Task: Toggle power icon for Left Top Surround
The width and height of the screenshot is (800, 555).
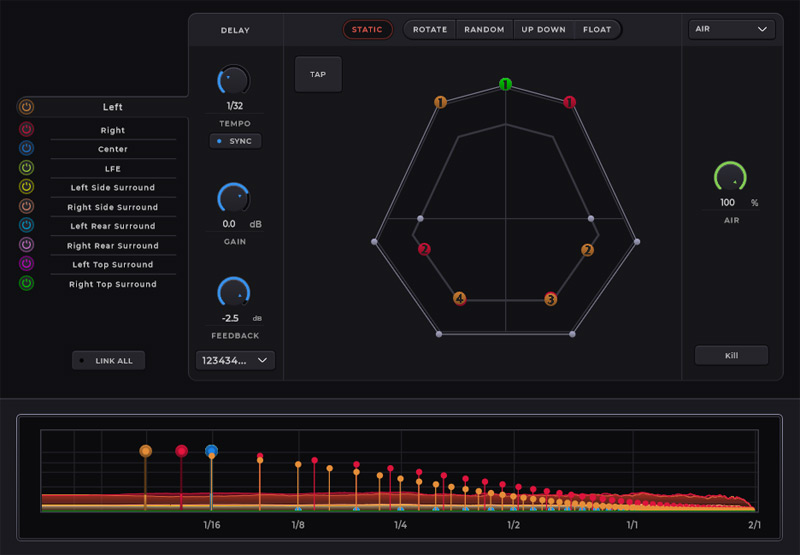Action: (x=26, y=264)
